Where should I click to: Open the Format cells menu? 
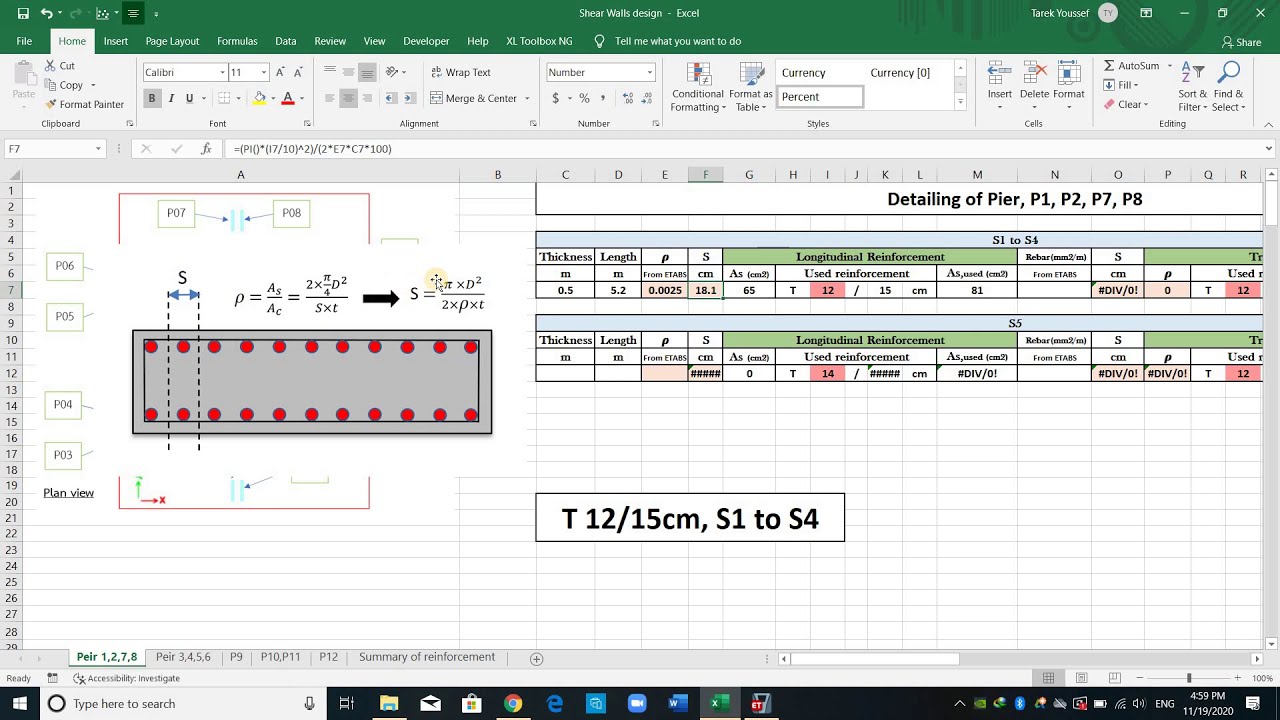pos(1068,86)
